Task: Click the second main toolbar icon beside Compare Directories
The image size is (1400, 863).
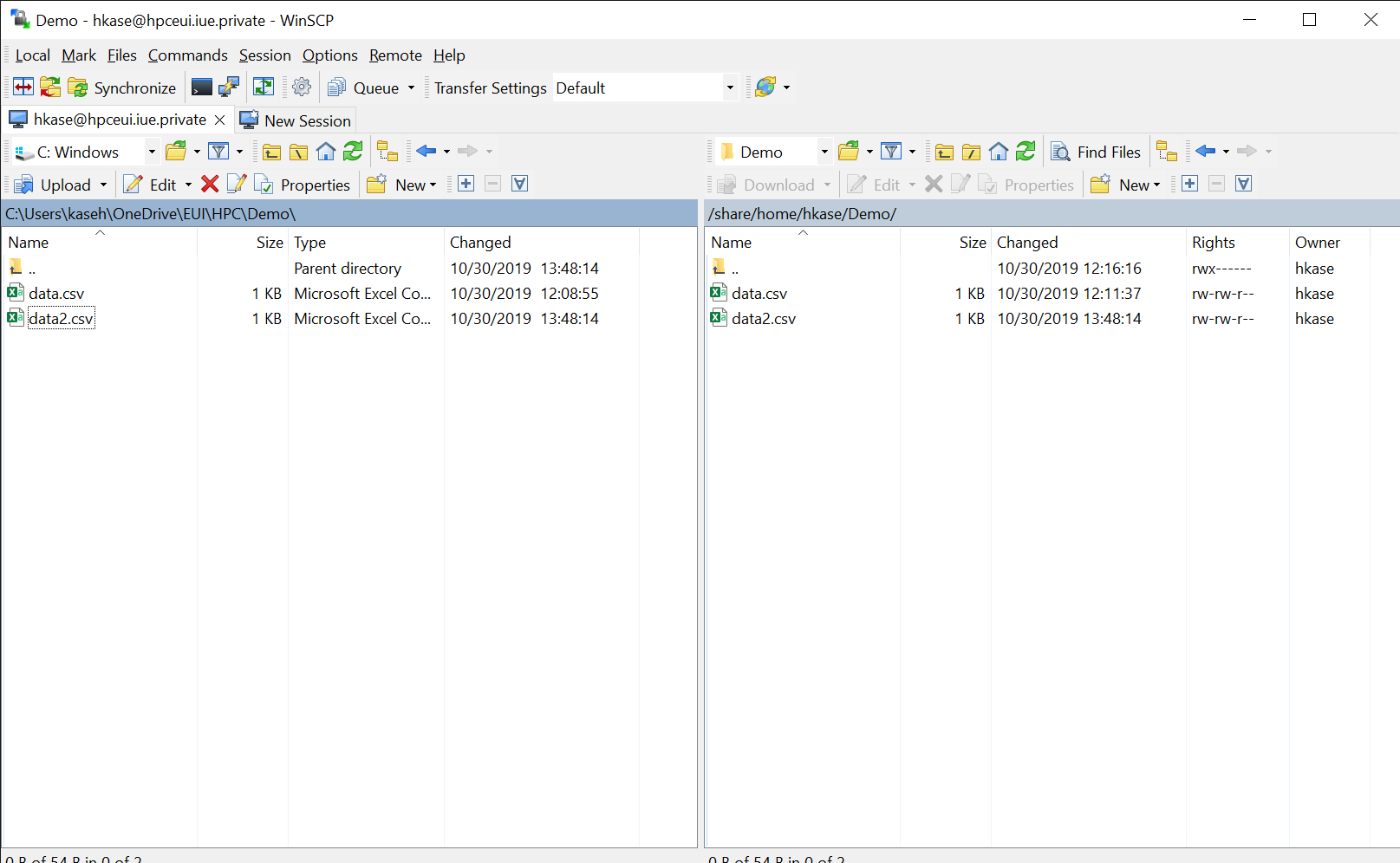Action: (50, 88)
